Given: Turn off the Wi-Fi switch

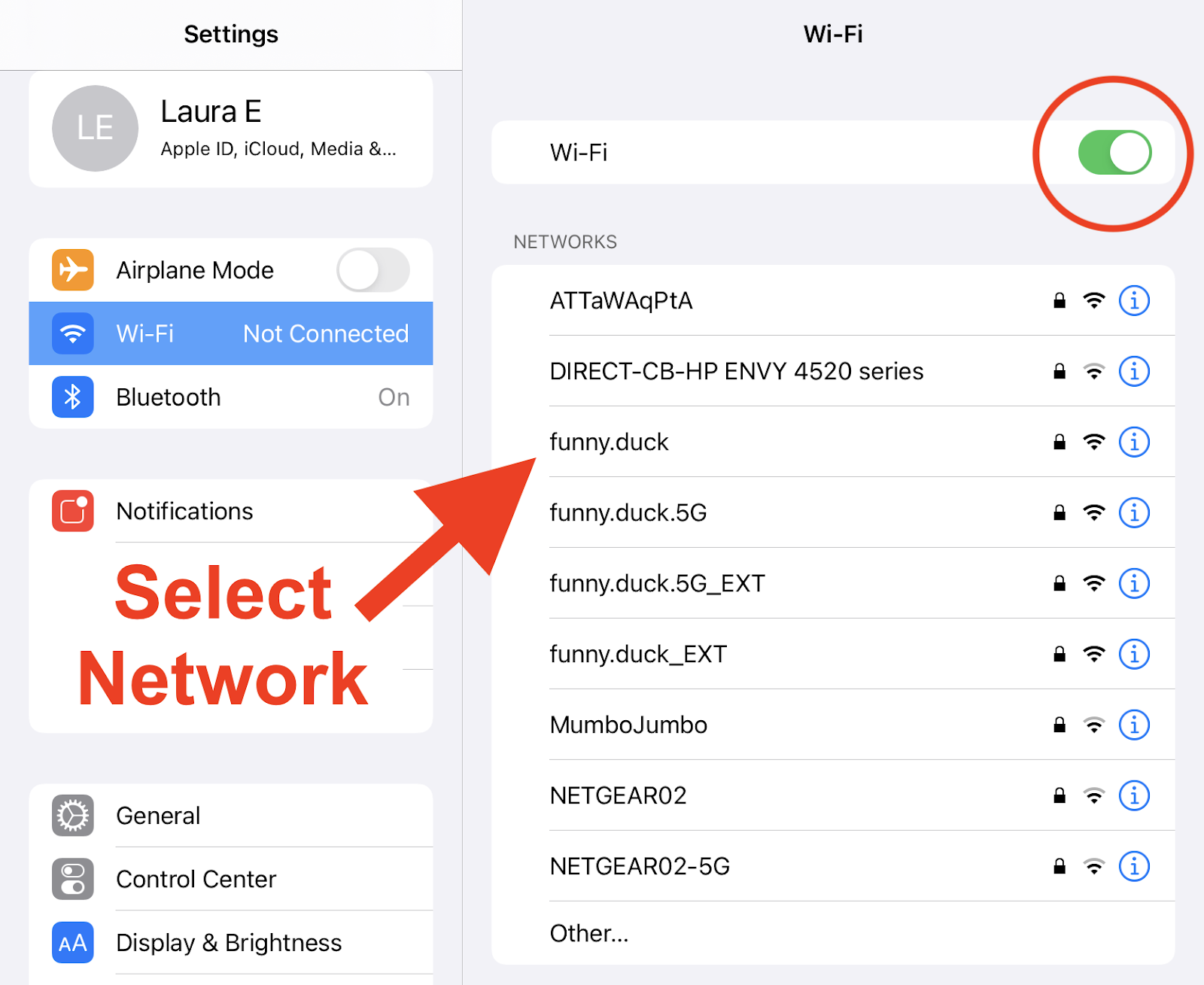Looking at the screenshot, I should 1114,153.
